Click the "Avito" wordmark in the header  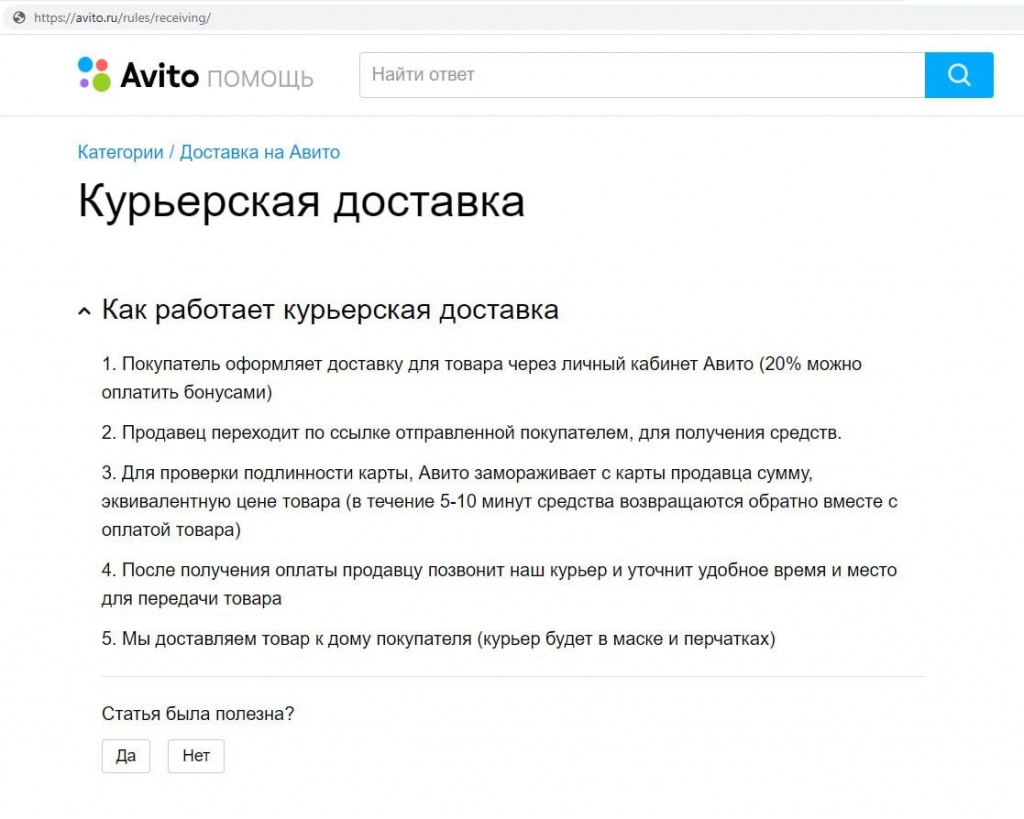click(158, 73)
